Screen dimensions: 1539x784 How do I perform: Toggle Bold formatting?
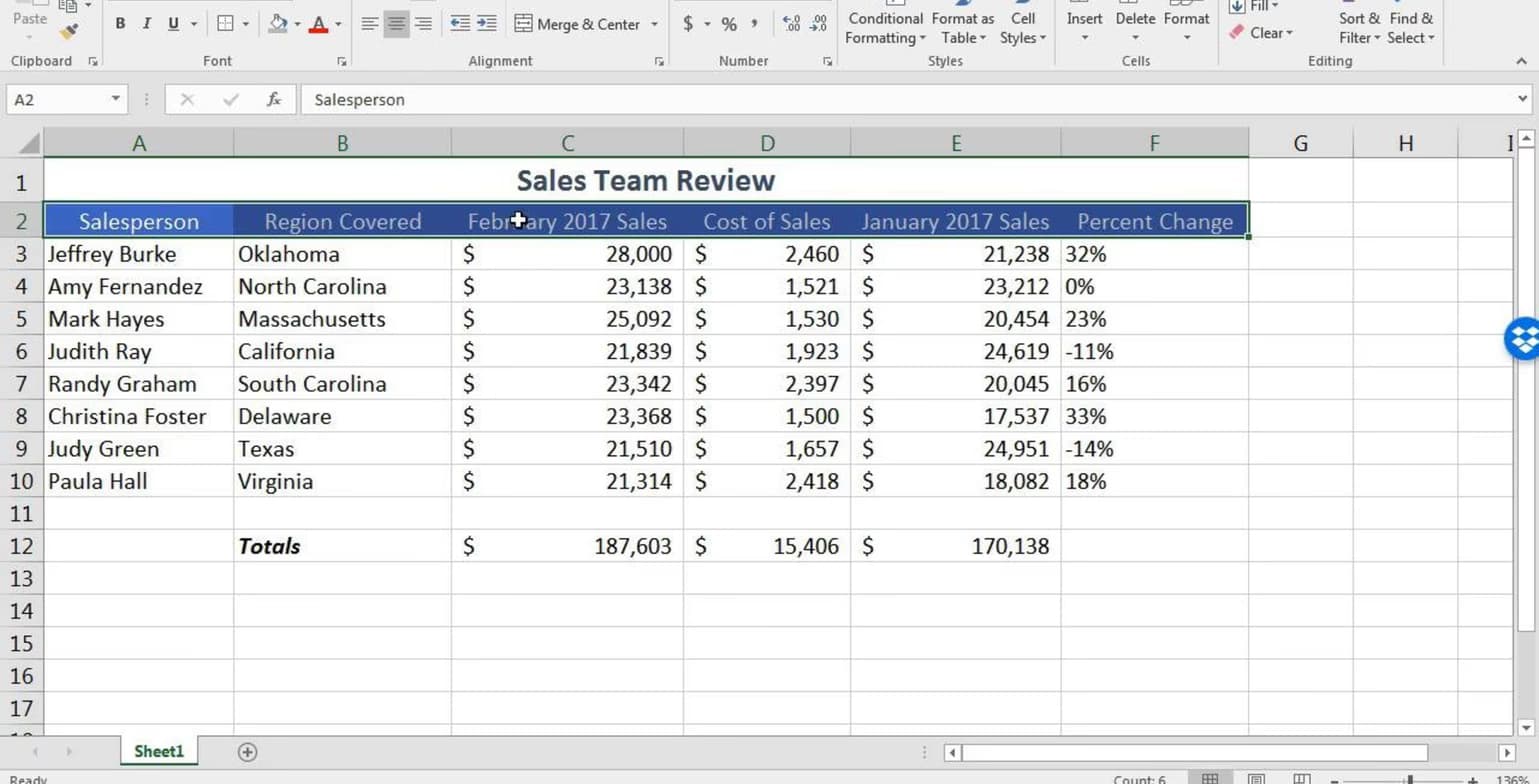pos(120,24)
